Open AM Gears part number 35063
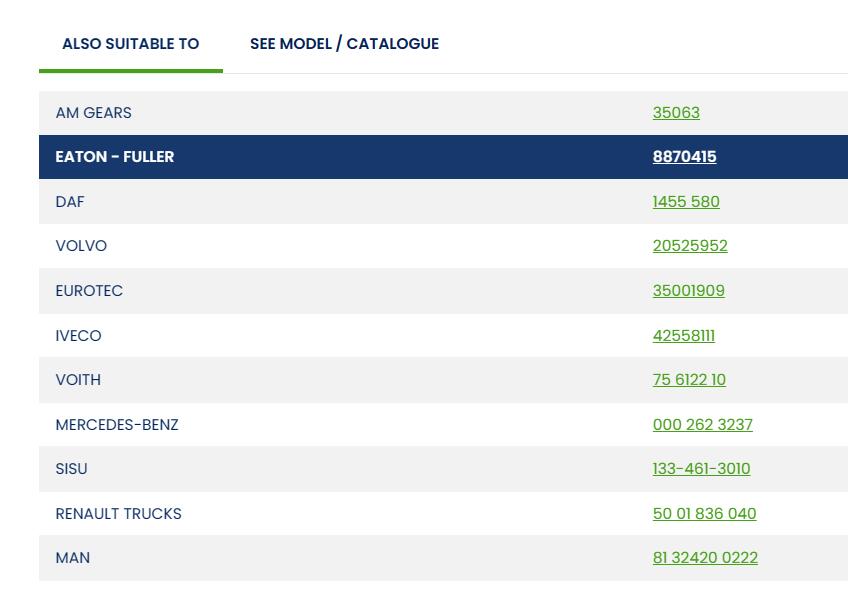The height and width of the screenshot is (600, 848). click(x=676, y=113)
